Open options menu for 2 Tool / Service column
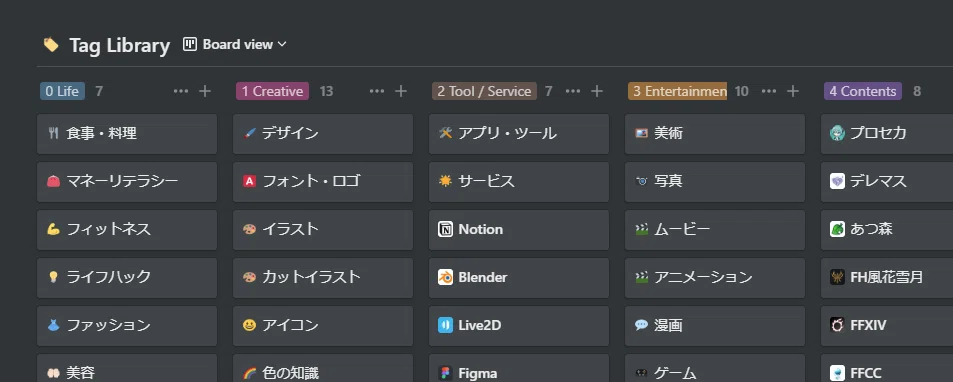953x382 pixels. pos(573,91)
